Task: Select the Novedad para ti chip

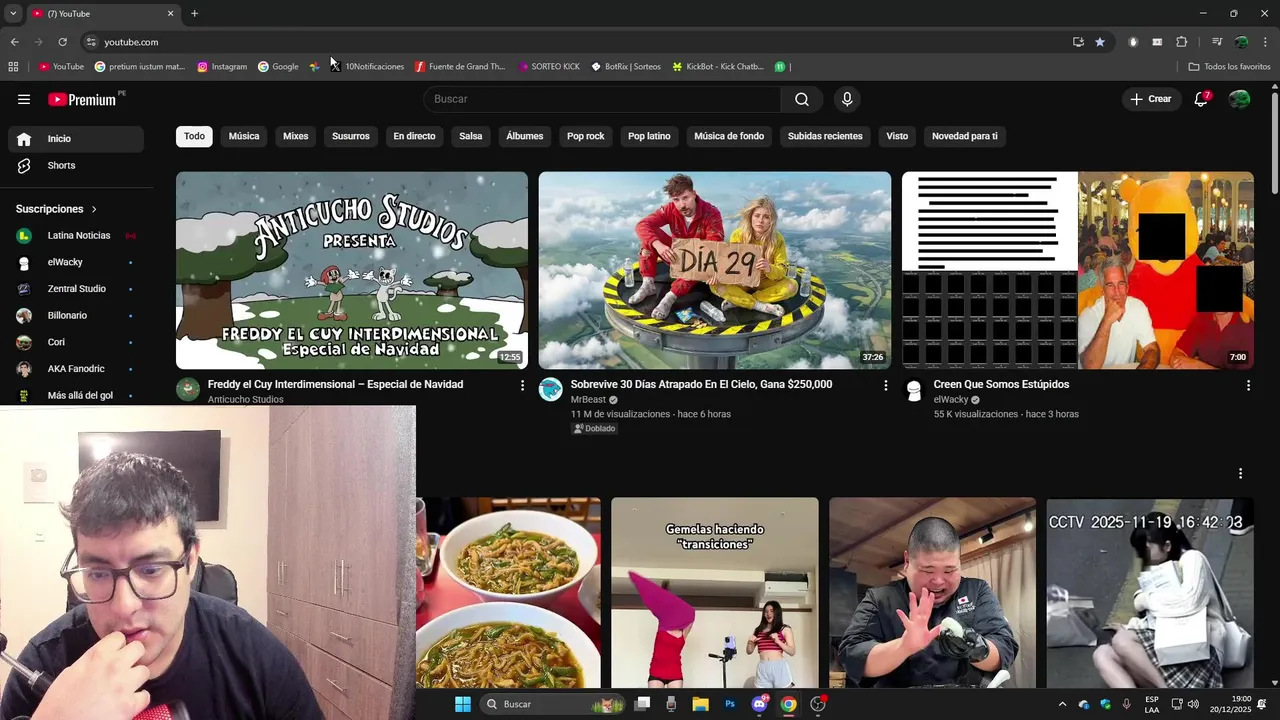Action: coord(965,136)
